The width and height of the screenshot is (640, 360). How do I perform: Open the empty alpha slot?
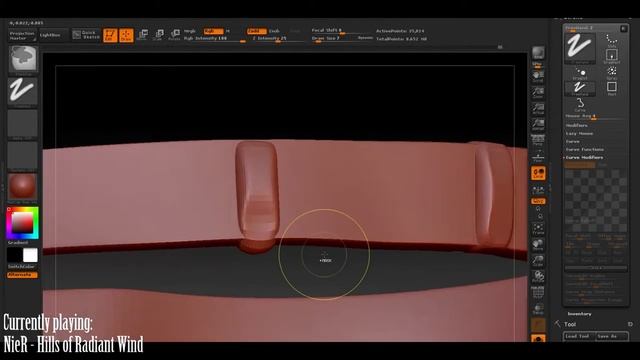click(x=23, y=123)
